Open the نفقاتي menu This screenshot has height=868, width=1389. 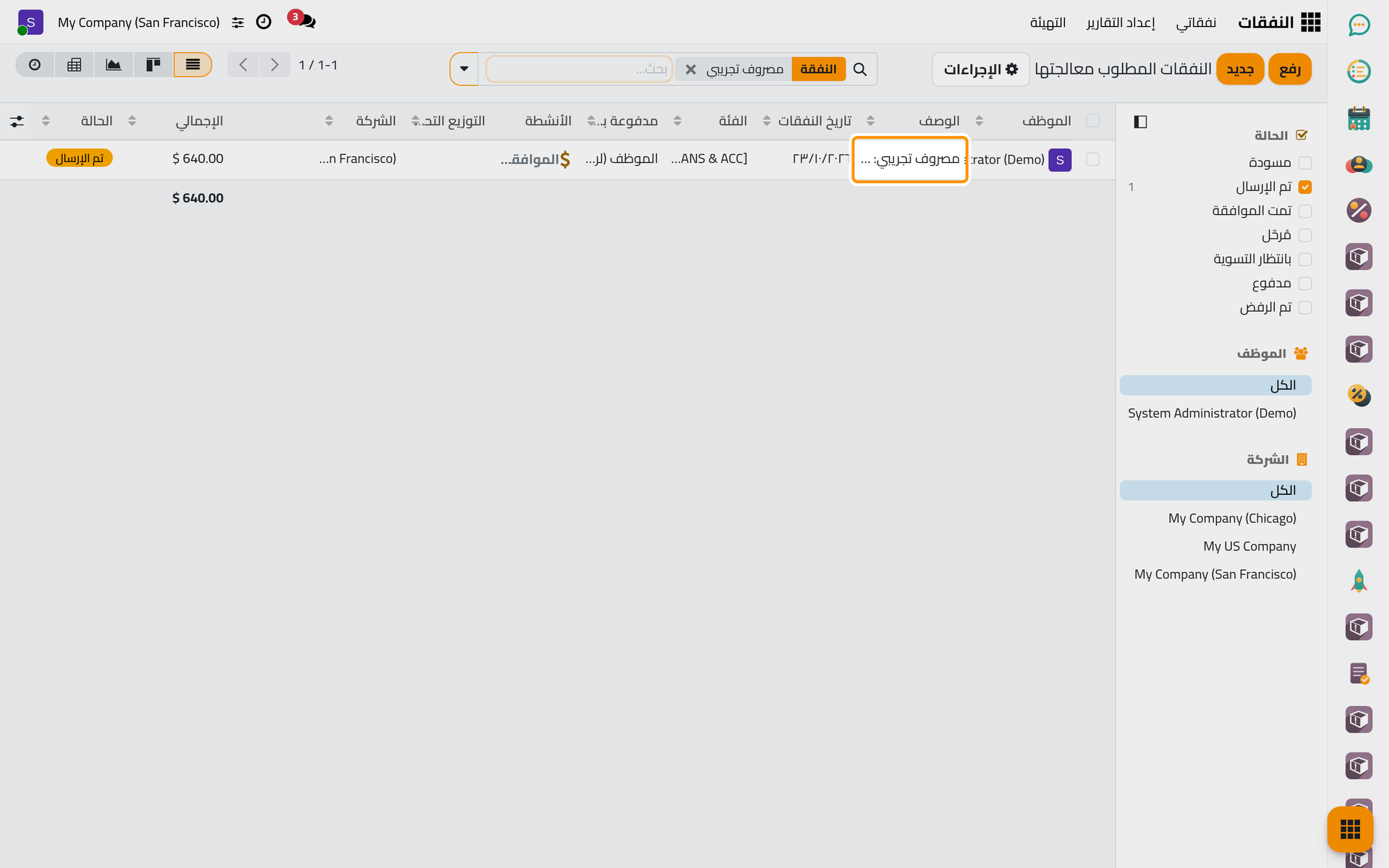pyautogui.click(x=1196, y=22)
